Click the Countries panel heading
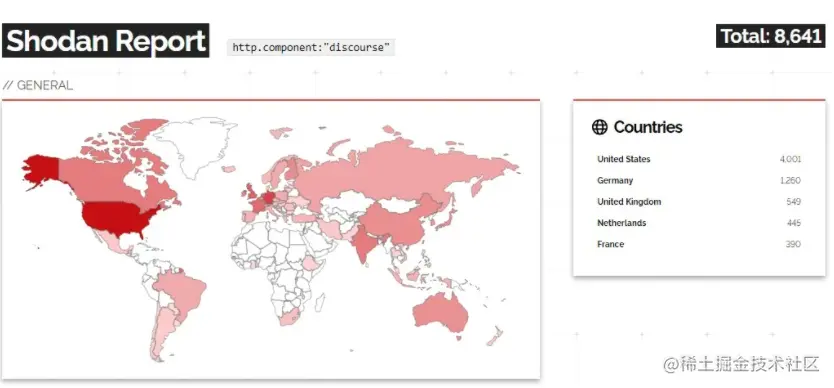Viewport: 834px width, 388px height. tap(648, 127)
